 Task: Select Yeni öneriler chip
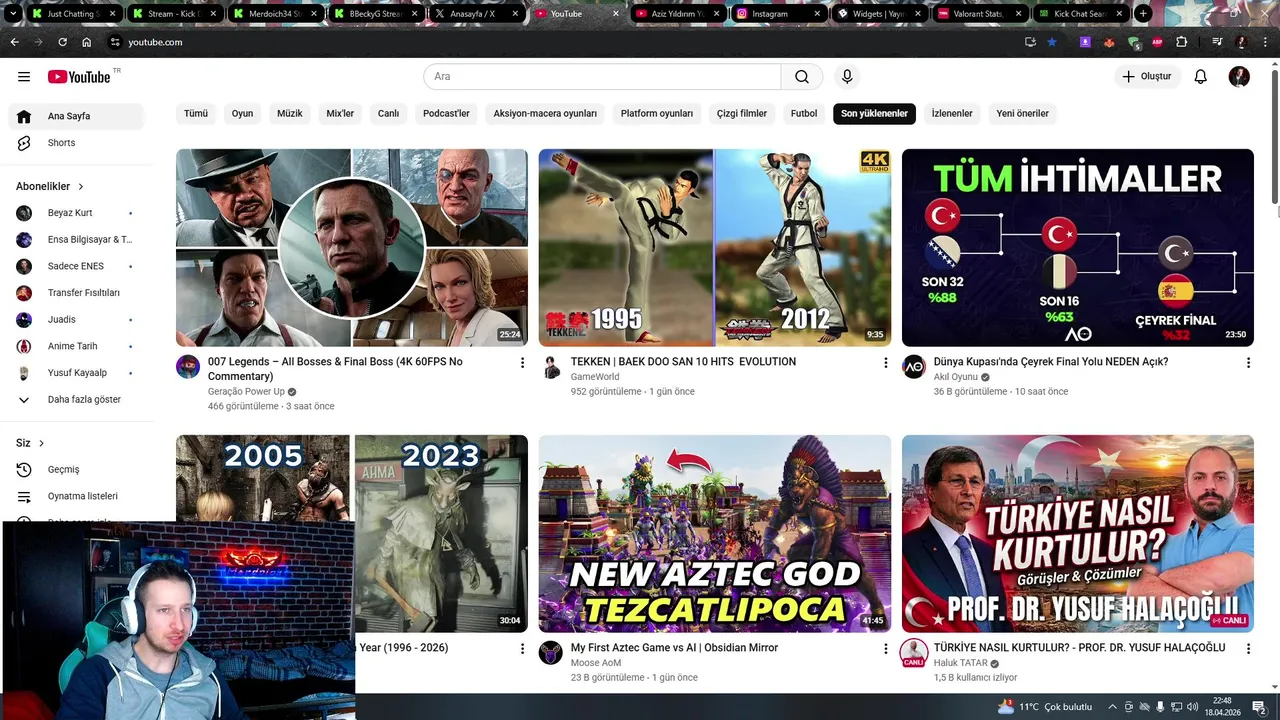1023,114
